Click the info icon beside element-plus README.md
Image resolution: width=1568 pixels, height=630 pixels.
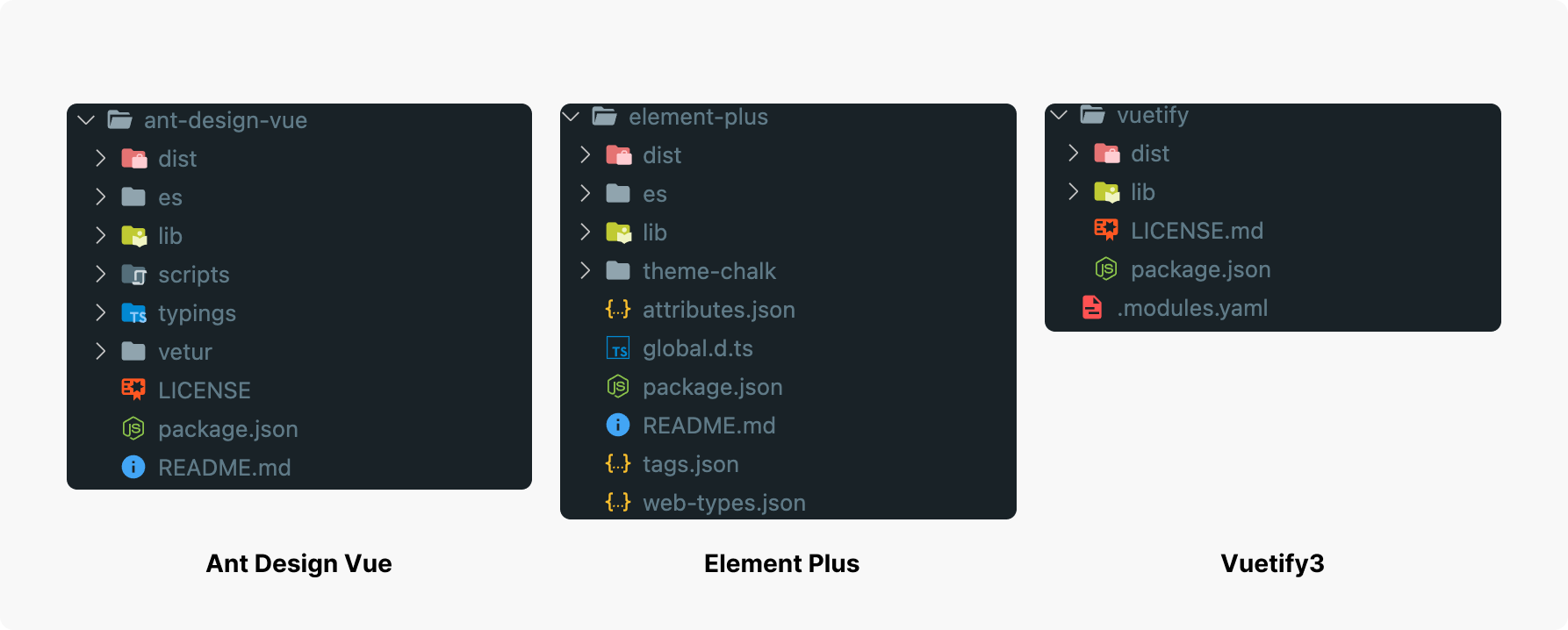pos(618,426)
